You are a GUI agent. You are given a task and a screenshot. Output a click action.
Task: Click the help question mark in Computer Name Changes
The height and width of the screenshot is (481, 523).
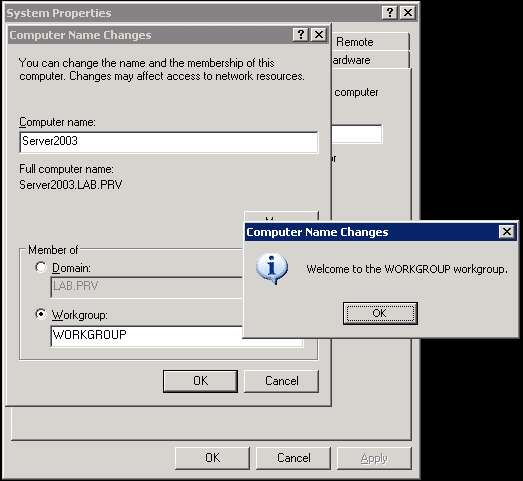(x=301, y=34)
